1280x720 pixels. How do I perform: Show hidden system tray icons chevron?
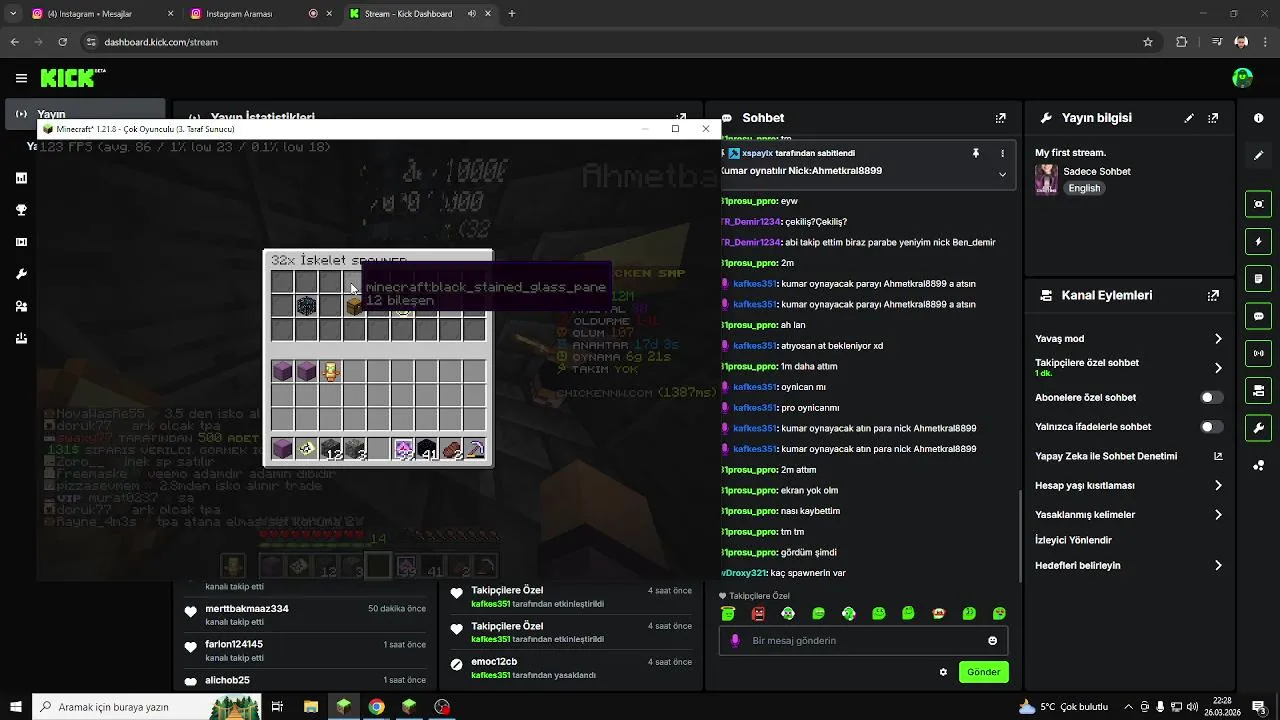pyautogui.click(x=1129, y=707)
